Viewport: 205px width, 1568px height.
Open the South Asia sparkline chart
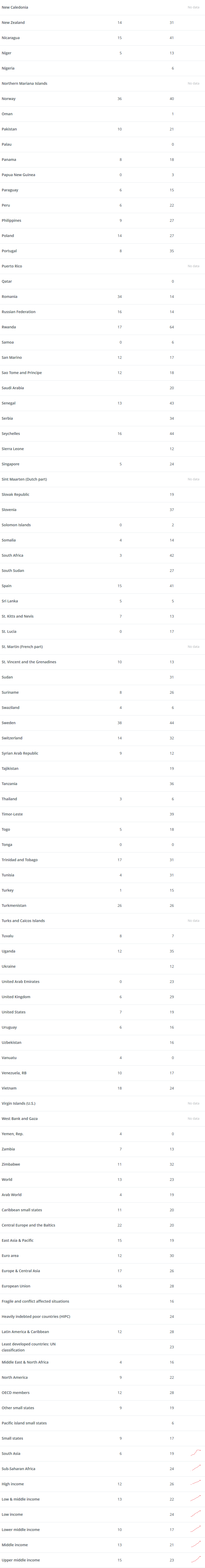195,1452
